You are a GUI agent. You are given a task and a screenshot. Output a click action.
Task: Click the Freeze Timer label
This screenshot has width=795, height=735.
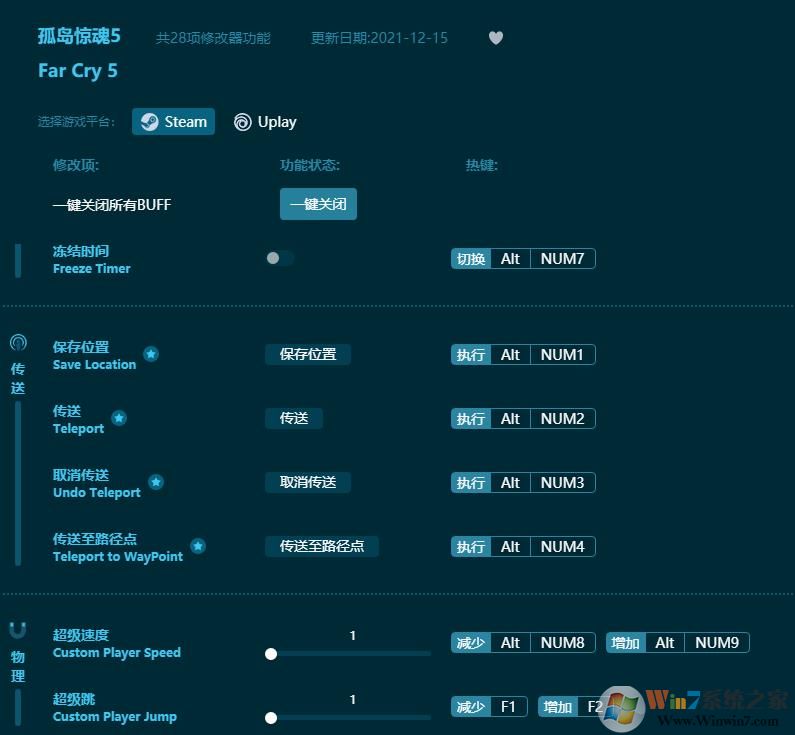92,268
